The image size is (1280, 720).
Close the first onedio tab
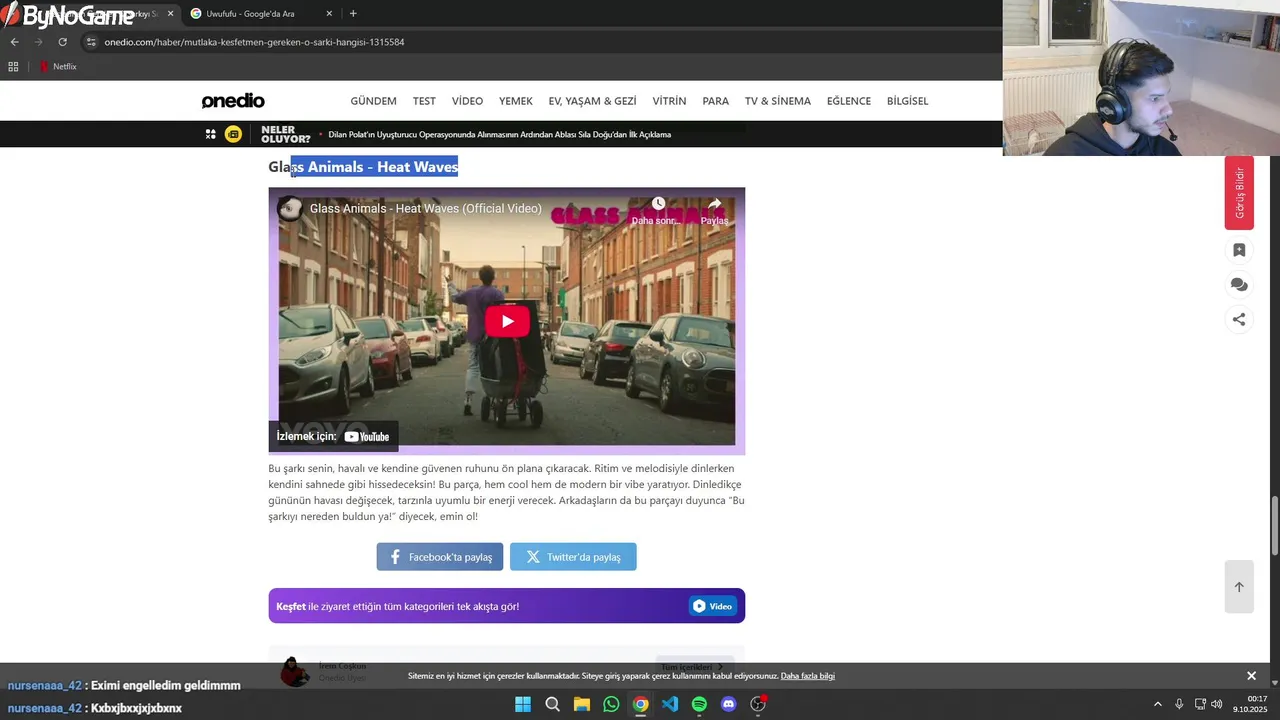[170, 13]
